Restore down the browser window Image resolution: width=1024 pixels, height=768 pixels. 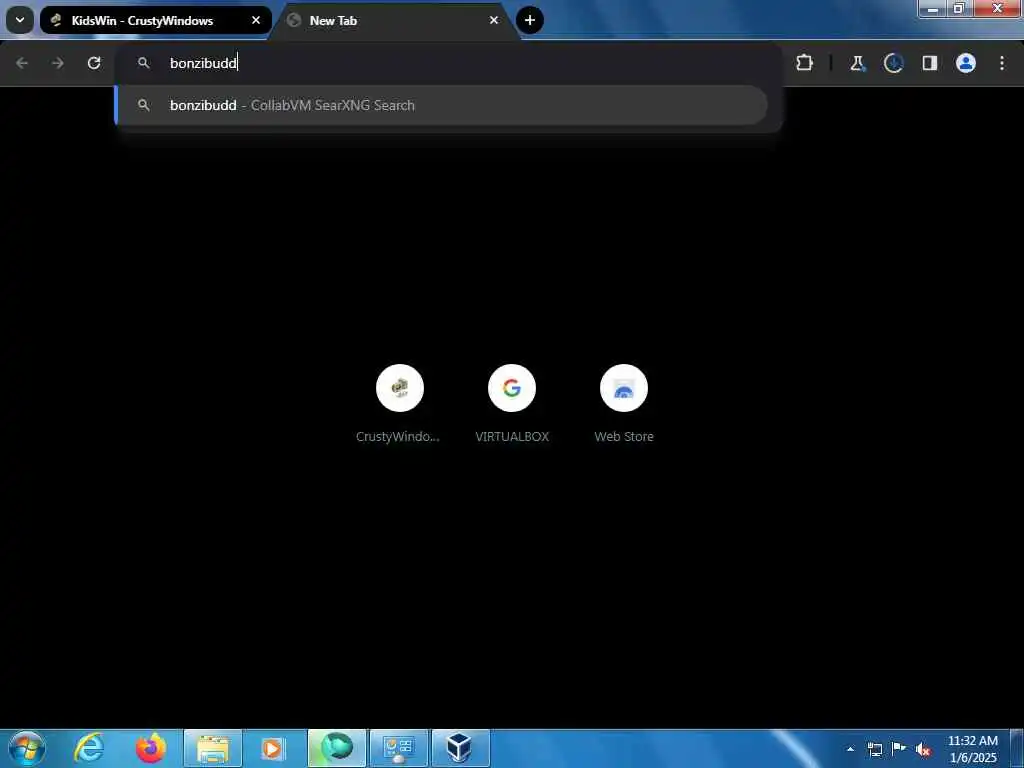point(959,8)
